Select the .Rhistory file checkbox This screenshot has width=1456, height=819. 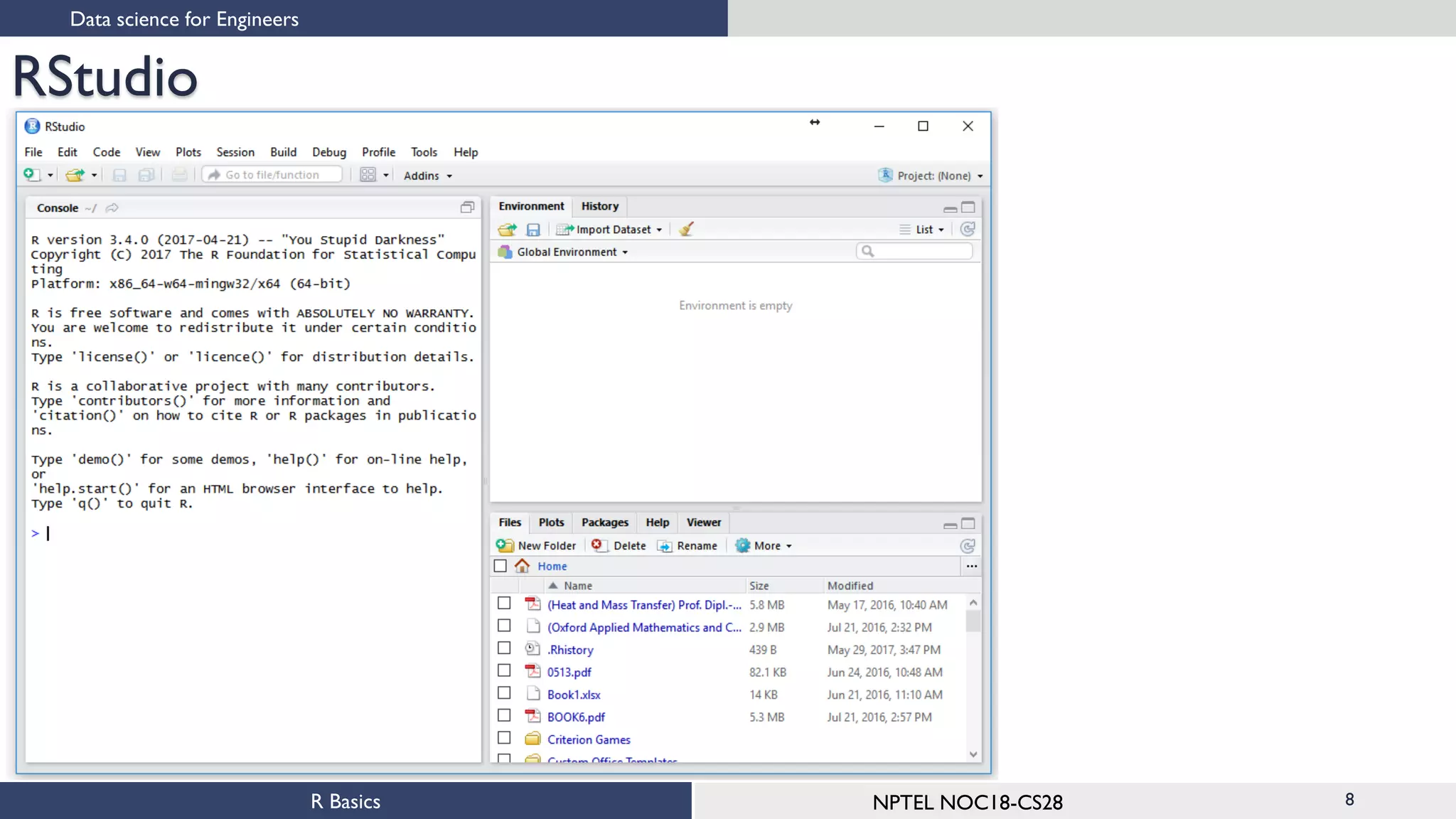(504, 648)
